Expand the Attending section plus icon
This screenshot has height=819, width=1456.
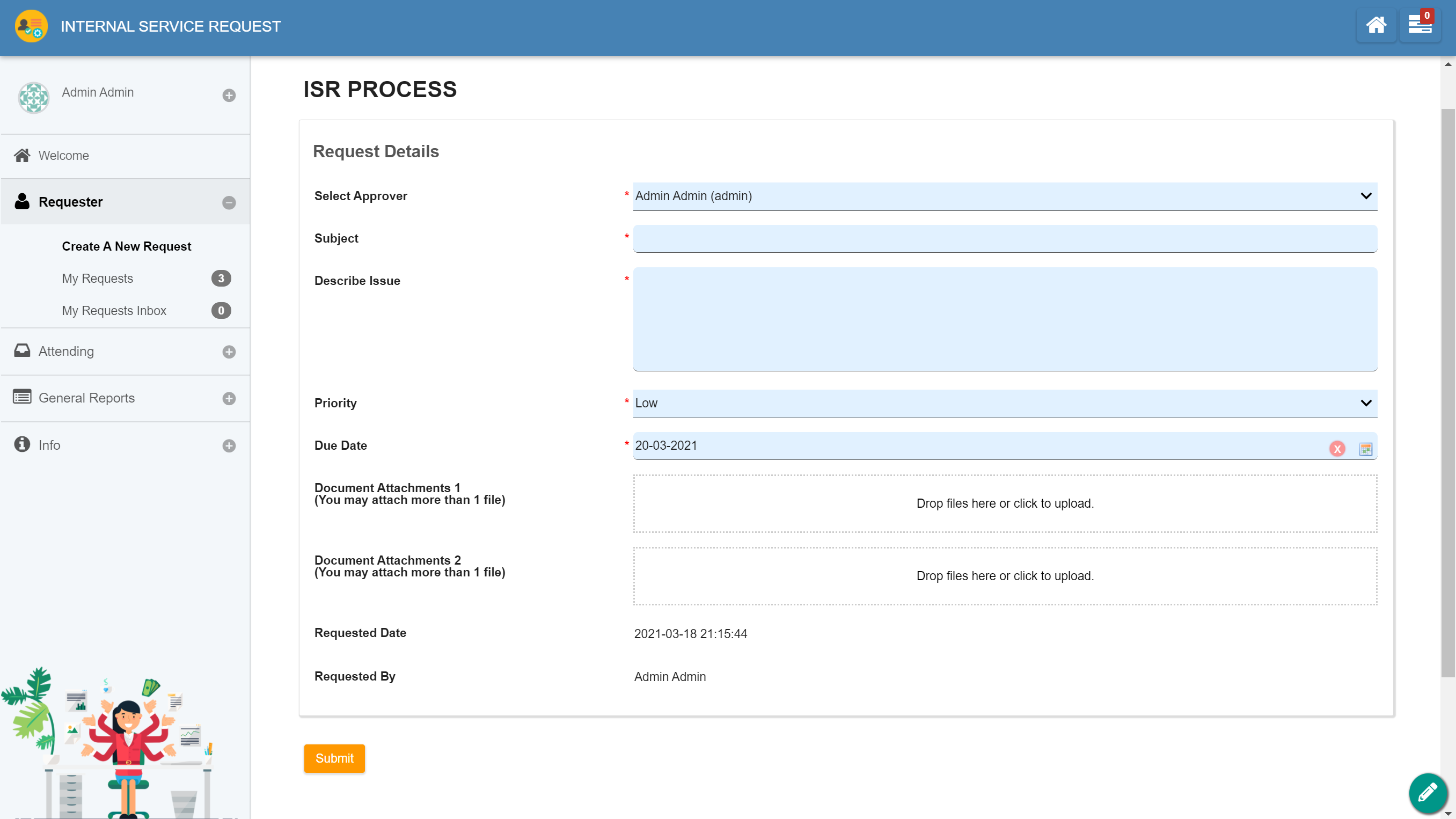pos(229,352)
